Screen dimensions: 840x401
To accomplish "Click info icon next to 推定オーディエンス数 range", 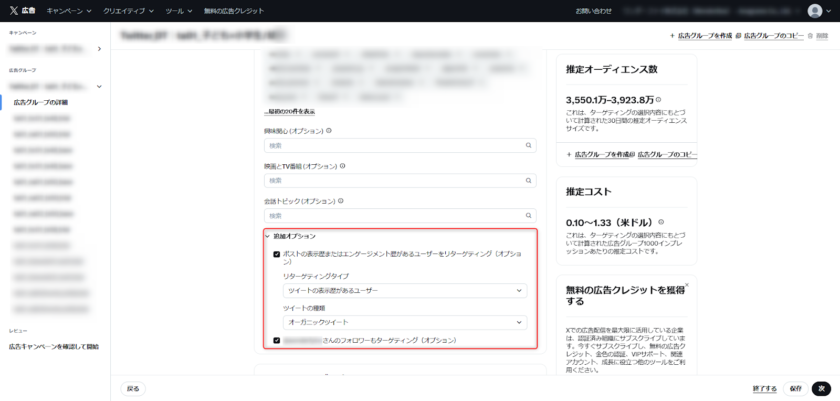I will [x=659, y=100].
